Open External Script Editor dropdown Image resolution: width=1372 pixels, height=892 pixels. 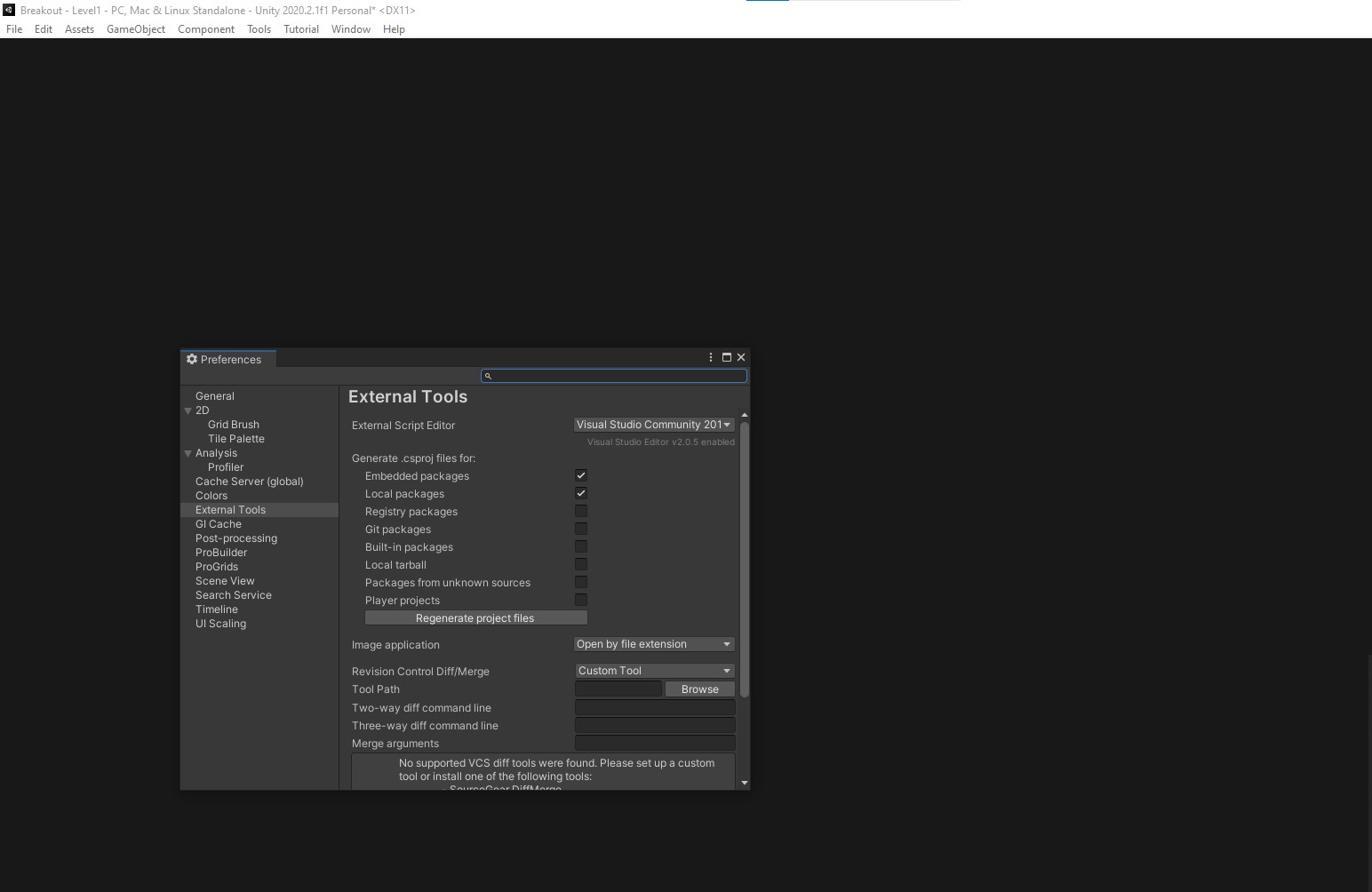click(x=654, y=425)
